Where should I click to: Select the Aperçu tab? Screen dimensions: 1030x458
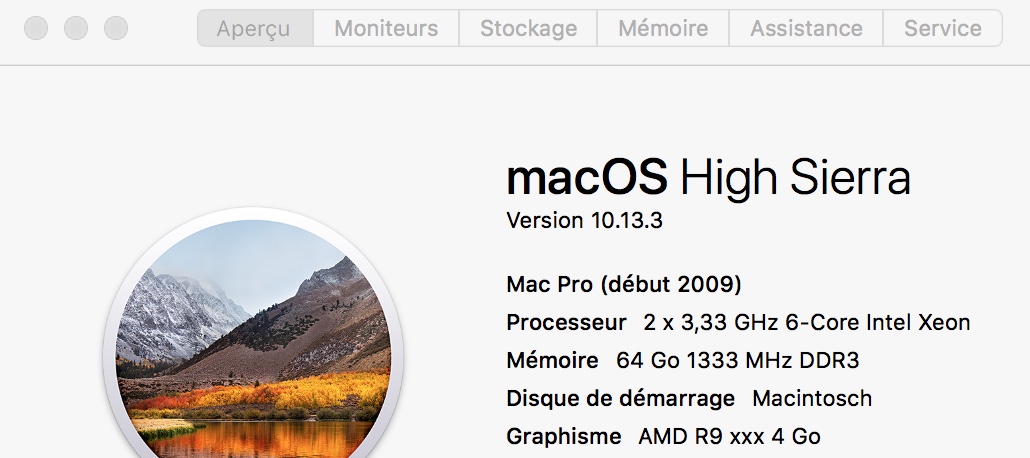coord(255,28)
